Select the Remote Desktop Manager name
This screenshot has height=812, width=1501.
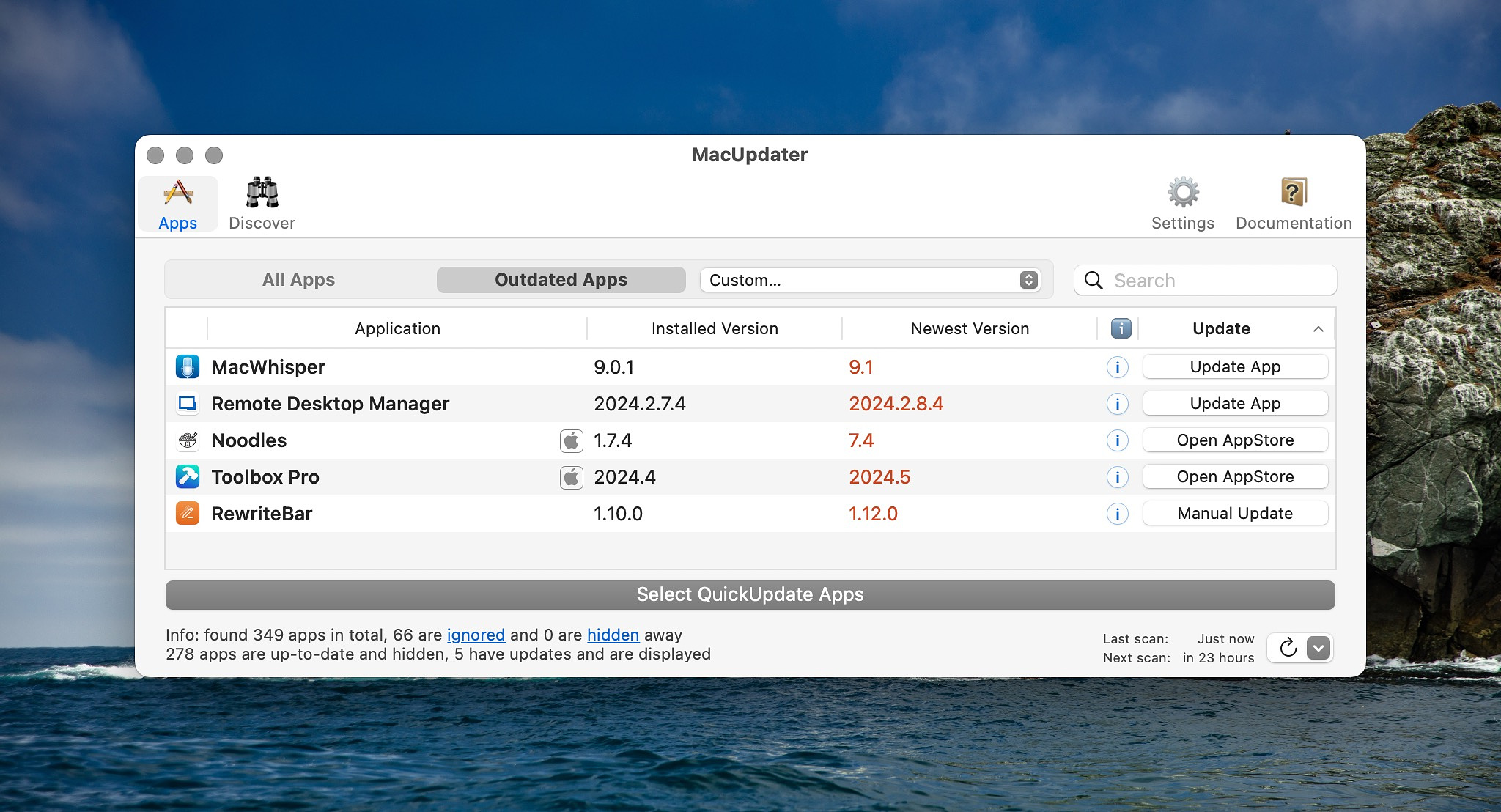(x=330, y=404)
